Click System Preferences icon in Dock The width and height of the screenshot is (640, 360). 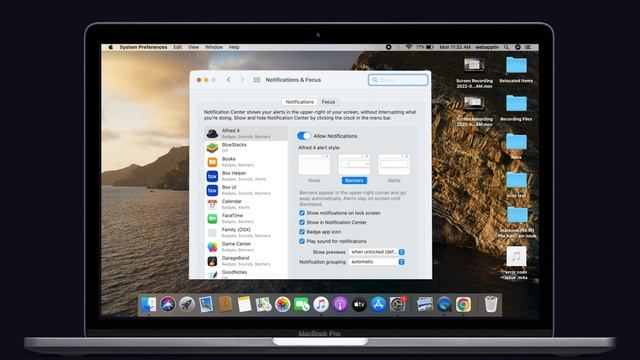(x=398, y=304)
